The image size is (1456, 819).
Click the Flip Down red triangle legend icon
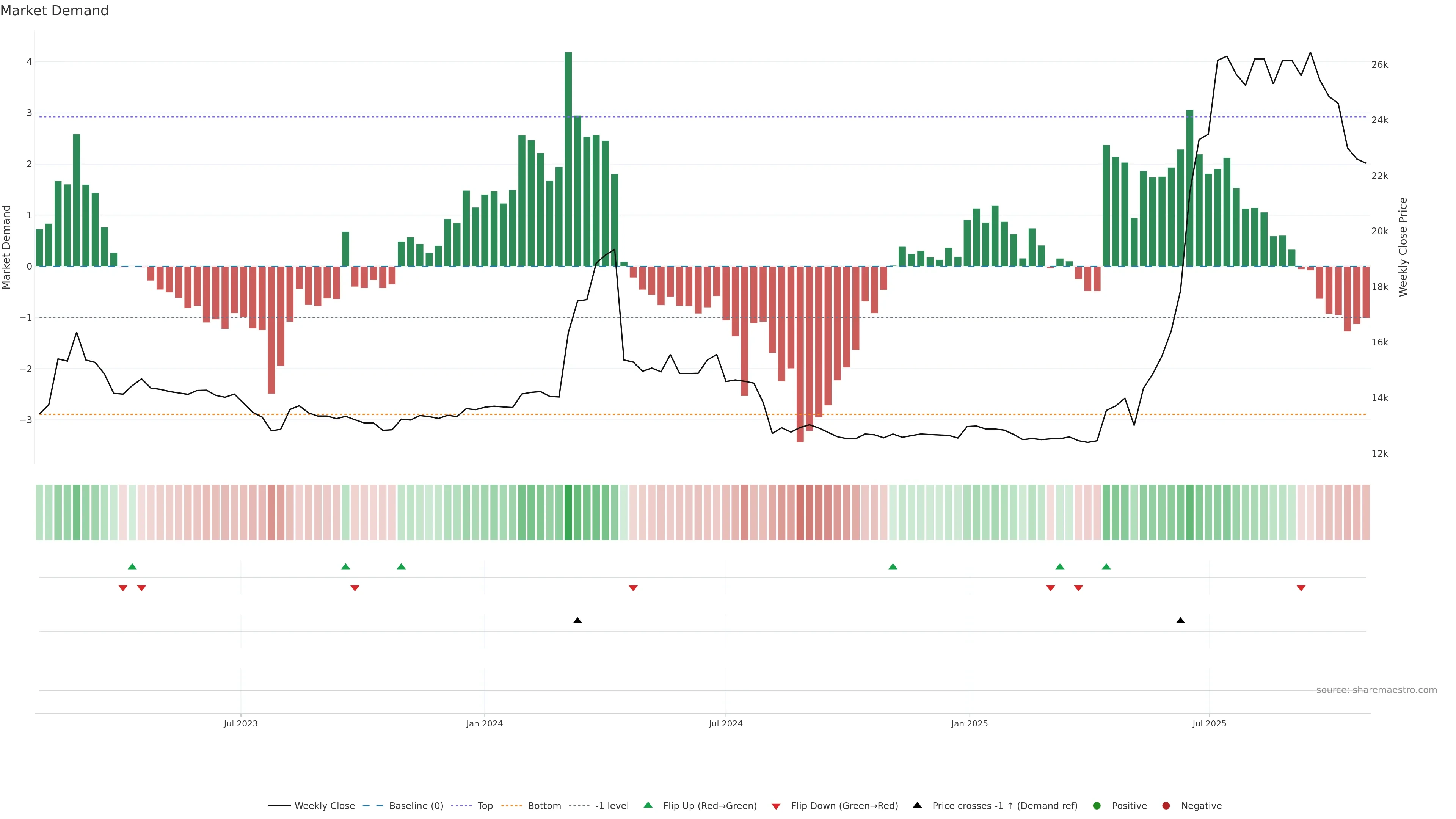click(776, 806)
